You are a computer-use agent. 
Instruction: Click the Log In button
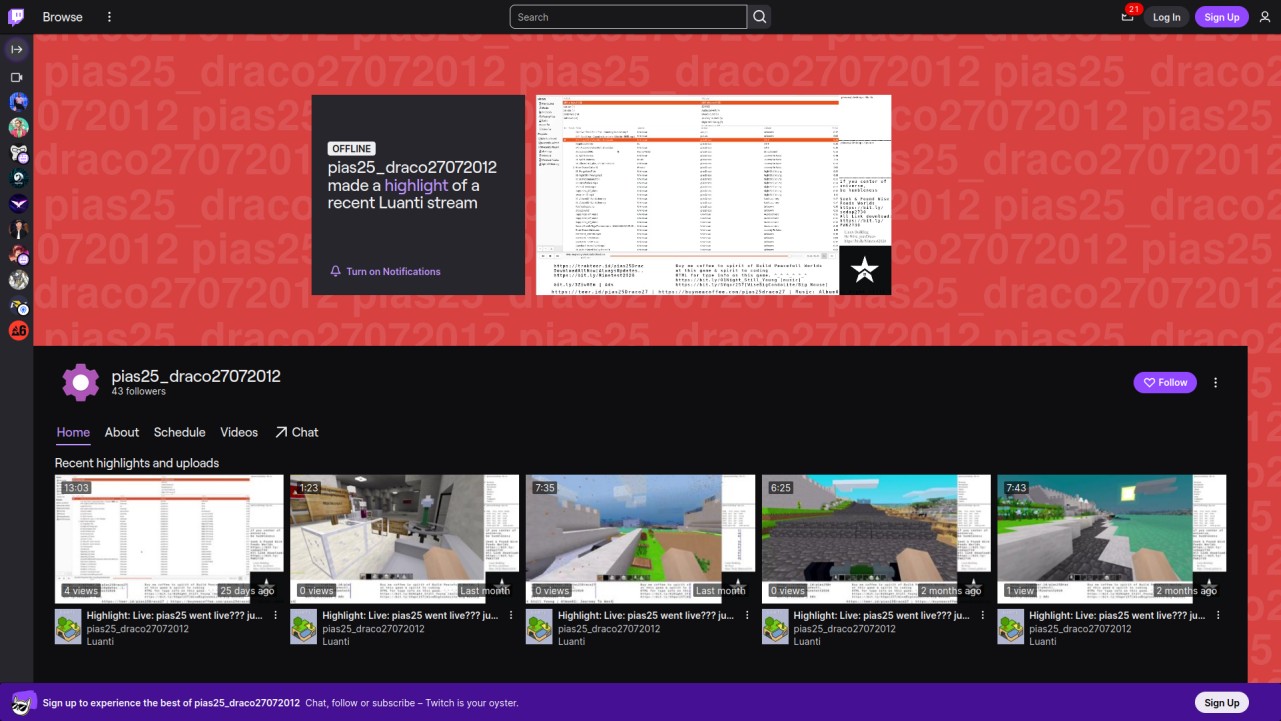(1166, 17)
